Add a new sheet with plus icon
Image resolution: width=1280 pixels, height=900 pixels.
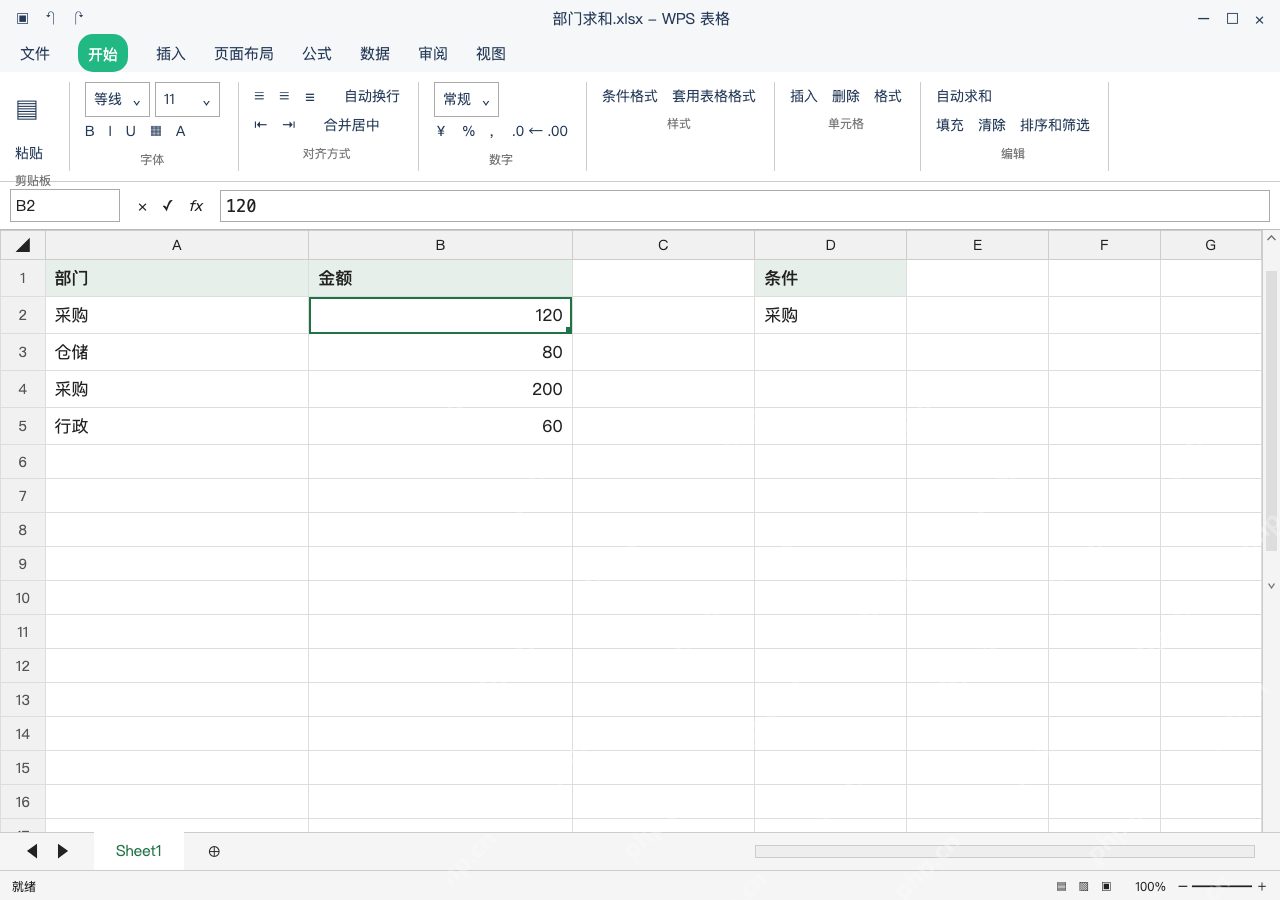click(x=214, y=851)
